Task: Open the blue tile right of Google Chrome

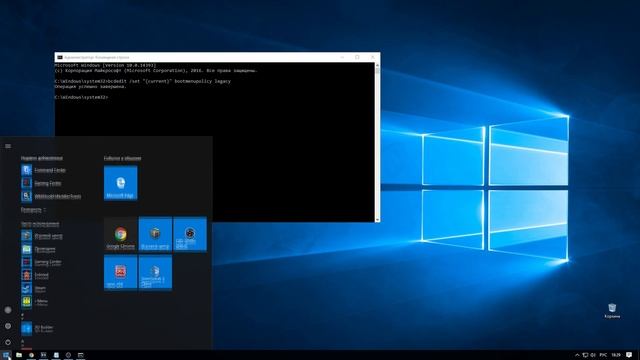Action: (x=155, y=234)
